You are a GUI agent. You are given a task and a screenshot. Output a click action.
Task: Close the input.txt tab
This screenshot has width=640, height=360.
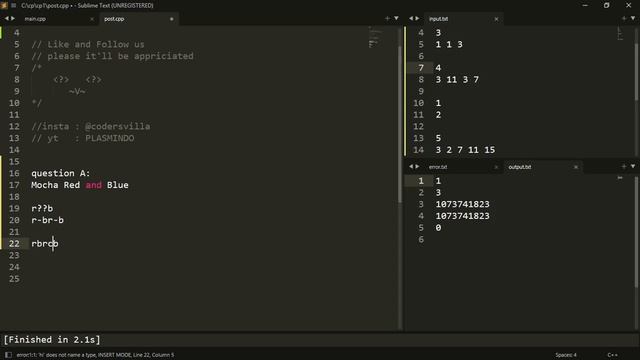coord(496,19)
